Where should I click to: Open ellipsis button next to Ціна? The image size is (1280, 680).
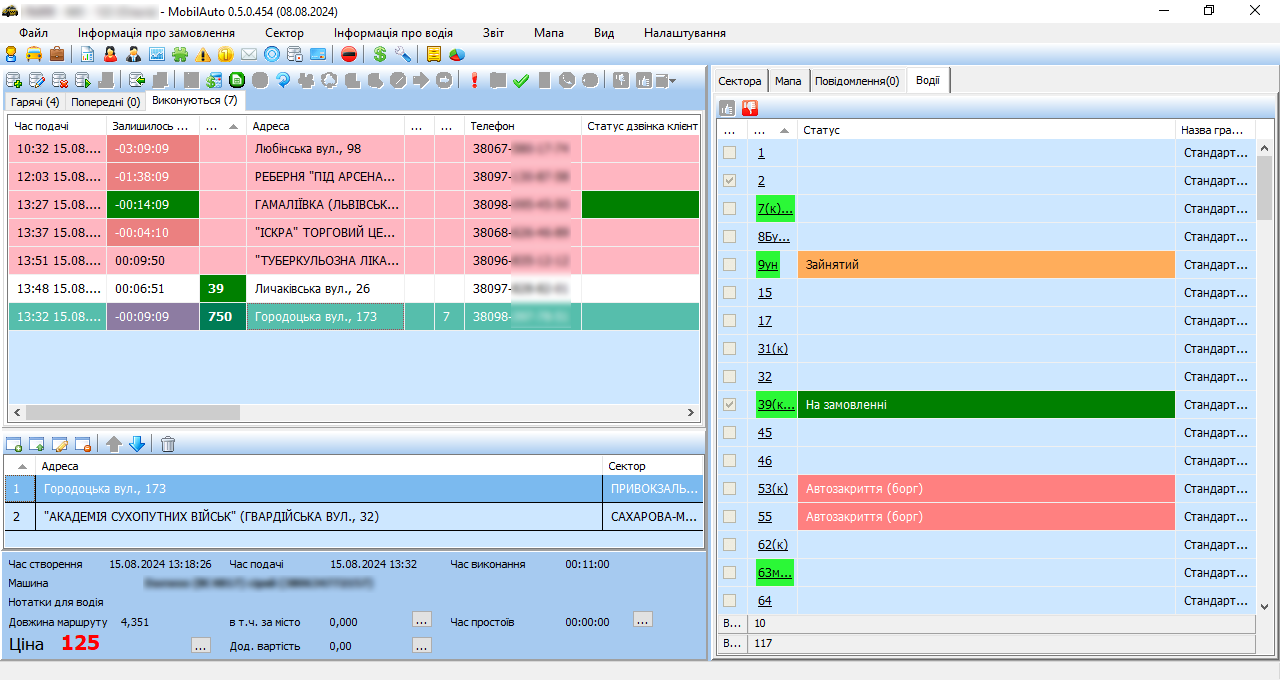tap(200, 646)
